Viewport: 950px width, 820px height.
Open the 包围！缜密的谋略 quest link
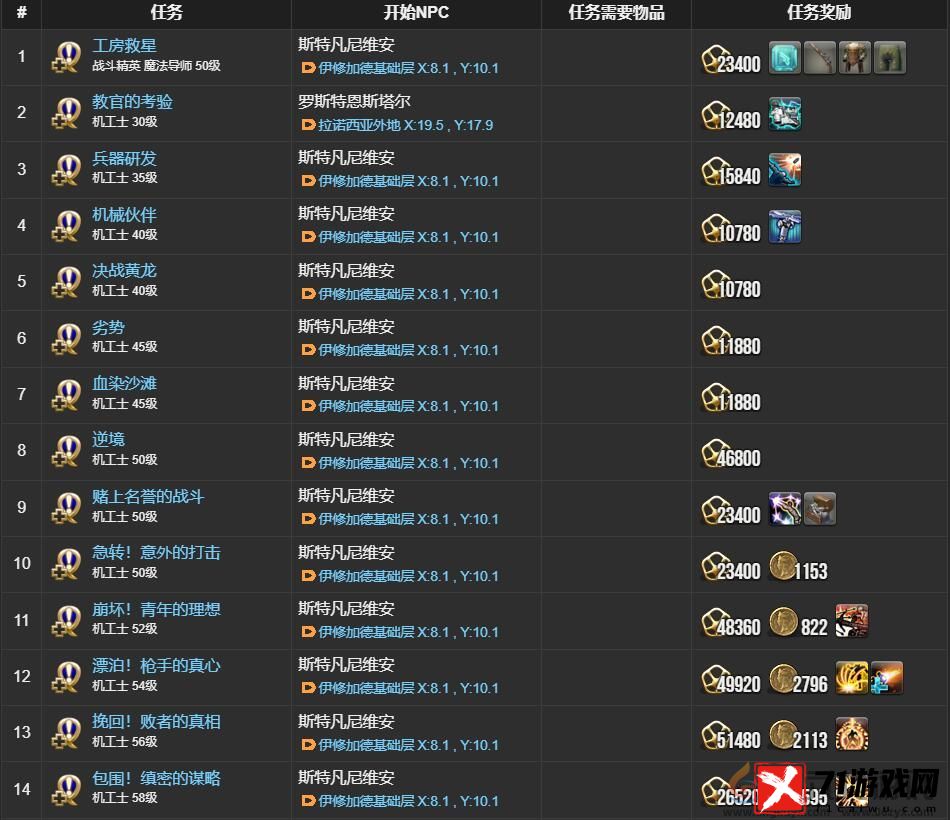[156, 778]
